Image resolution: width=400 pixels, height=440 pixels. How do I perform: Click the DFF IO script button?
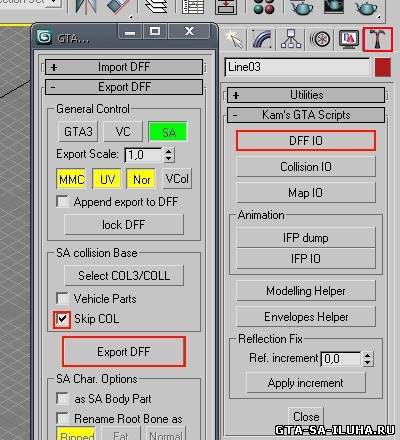click(306, 141)
